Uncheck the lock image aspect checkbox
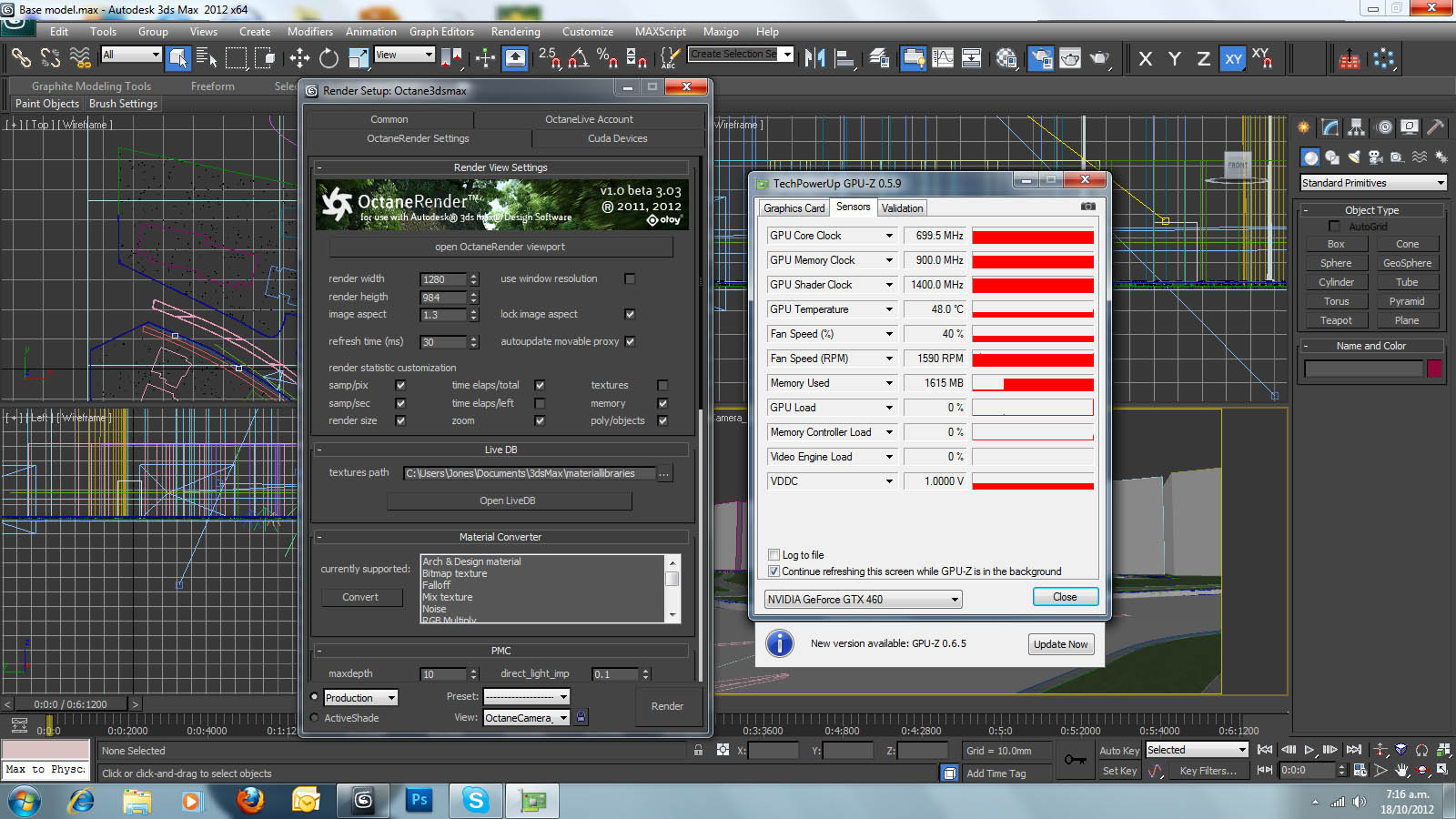Viewport: 1456px width, 819px height. pos(630,314)
